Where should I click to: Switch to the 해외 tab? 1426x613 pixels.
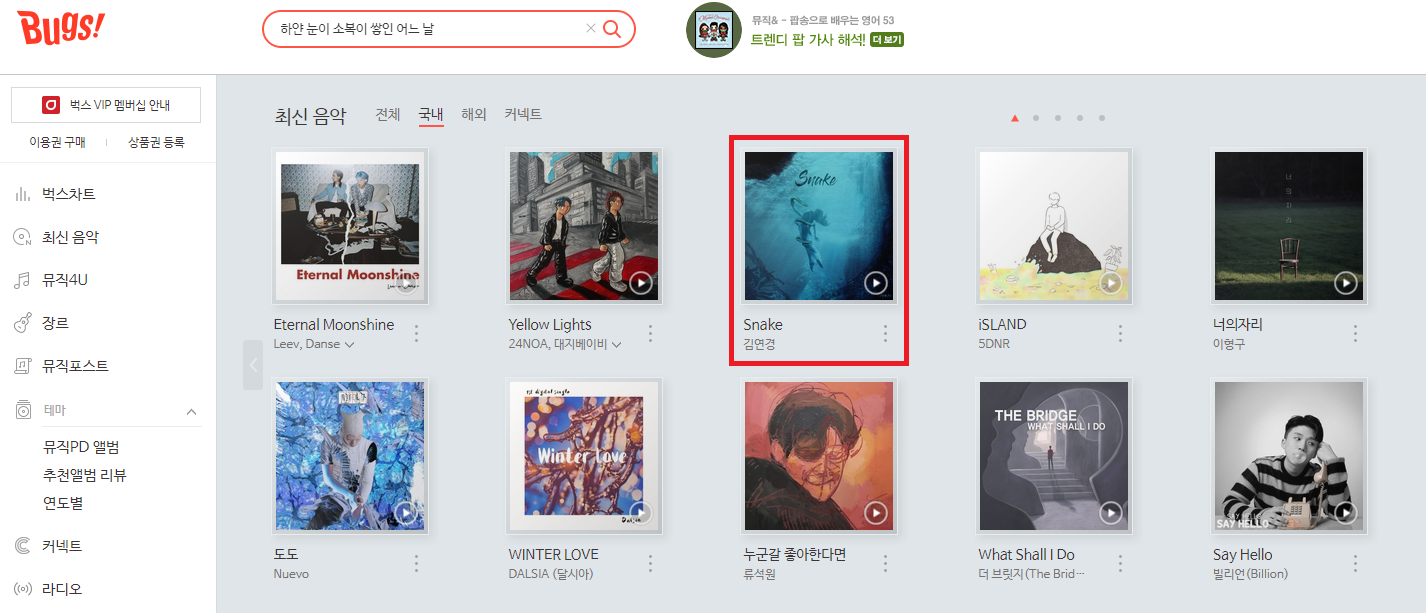(x=474, y=115)
